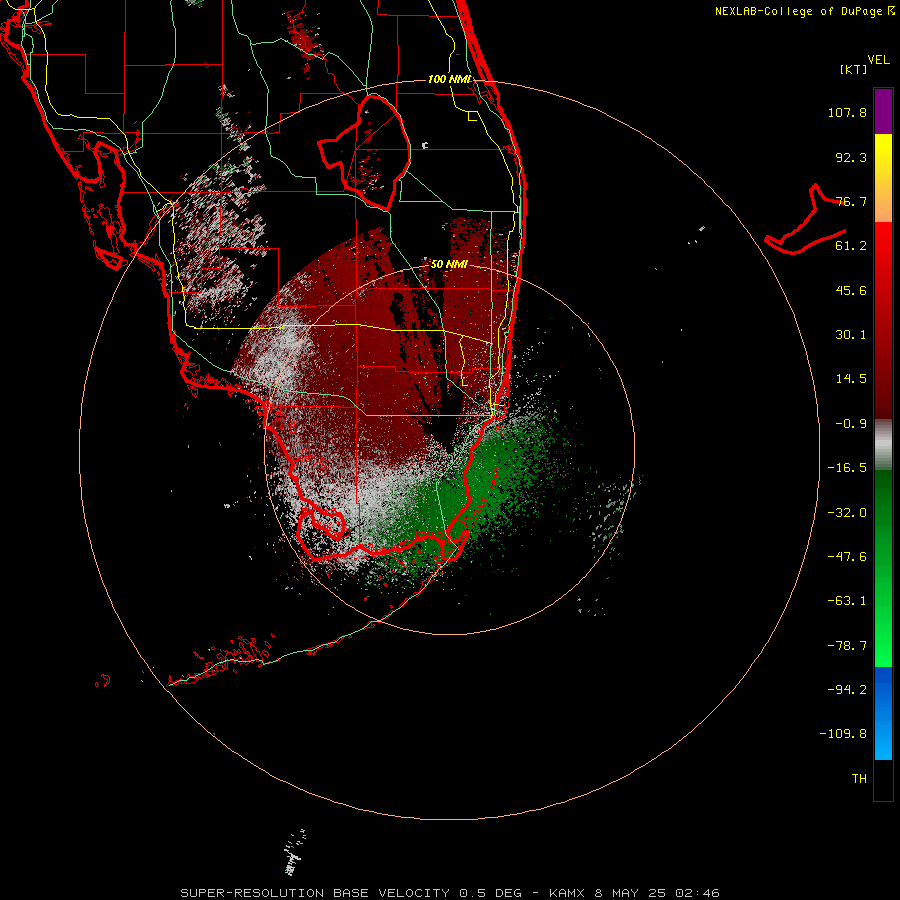Click the -16.5 velocity scale value
900x900 pixels.
coord(847,468)
